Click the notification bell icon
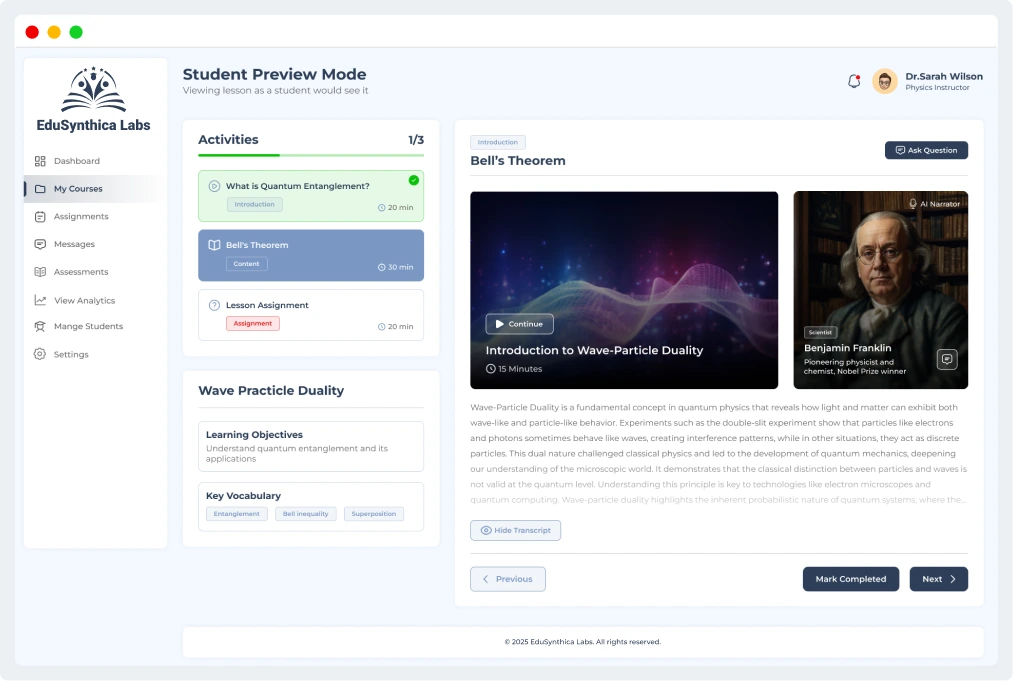This screenshot has width=1013, height=681. point(854,82)
